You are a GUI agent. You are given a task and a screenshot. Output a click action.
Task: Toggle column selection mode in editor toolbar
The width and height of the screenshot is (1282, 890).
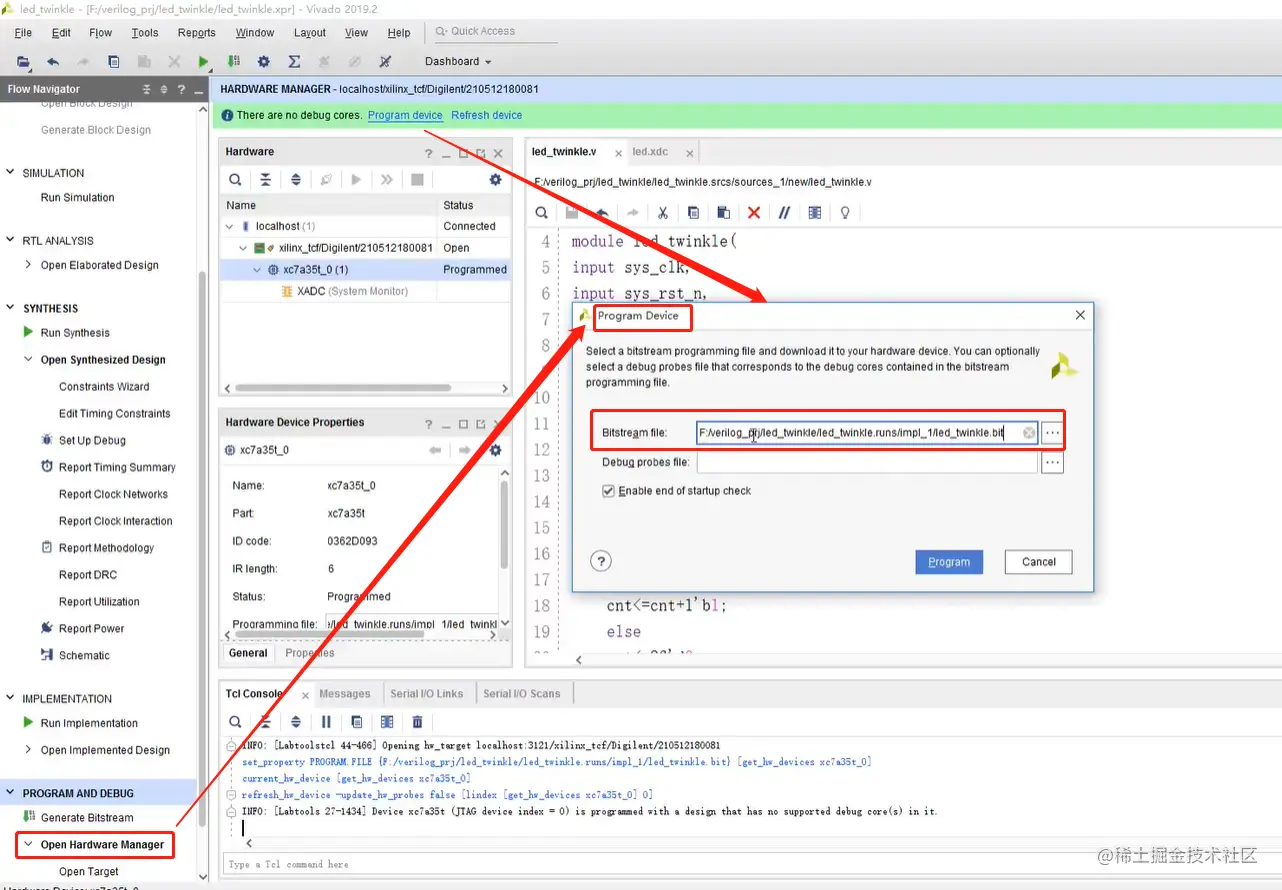pyautogui.click(x=815, y=213)
